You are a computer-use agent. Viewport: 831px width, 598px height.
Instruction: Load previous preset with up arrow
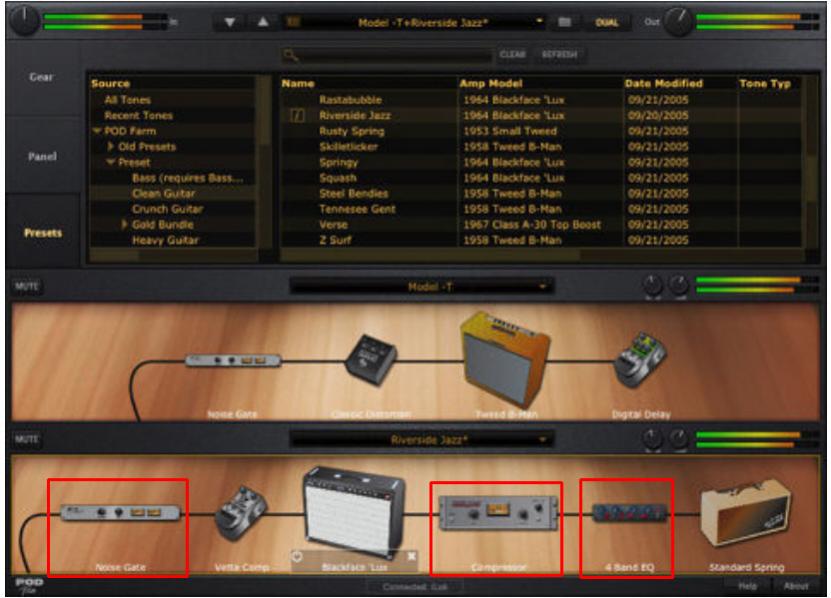pos(263,22)
